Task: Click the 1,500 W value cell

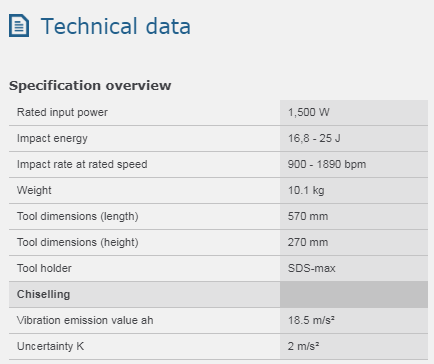Action: click(x=354, y=113)
